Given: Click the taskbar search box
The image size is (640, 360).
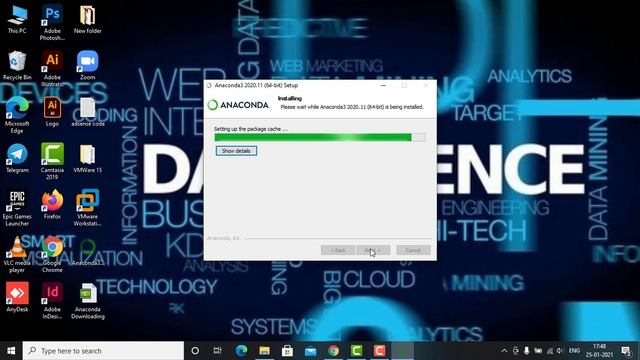Looking at the screenshot, I should click(x=103, y=351).
